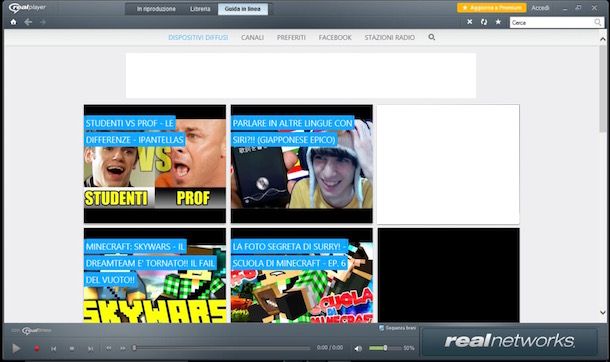Stop page loading with the X icon

point(470,22)
